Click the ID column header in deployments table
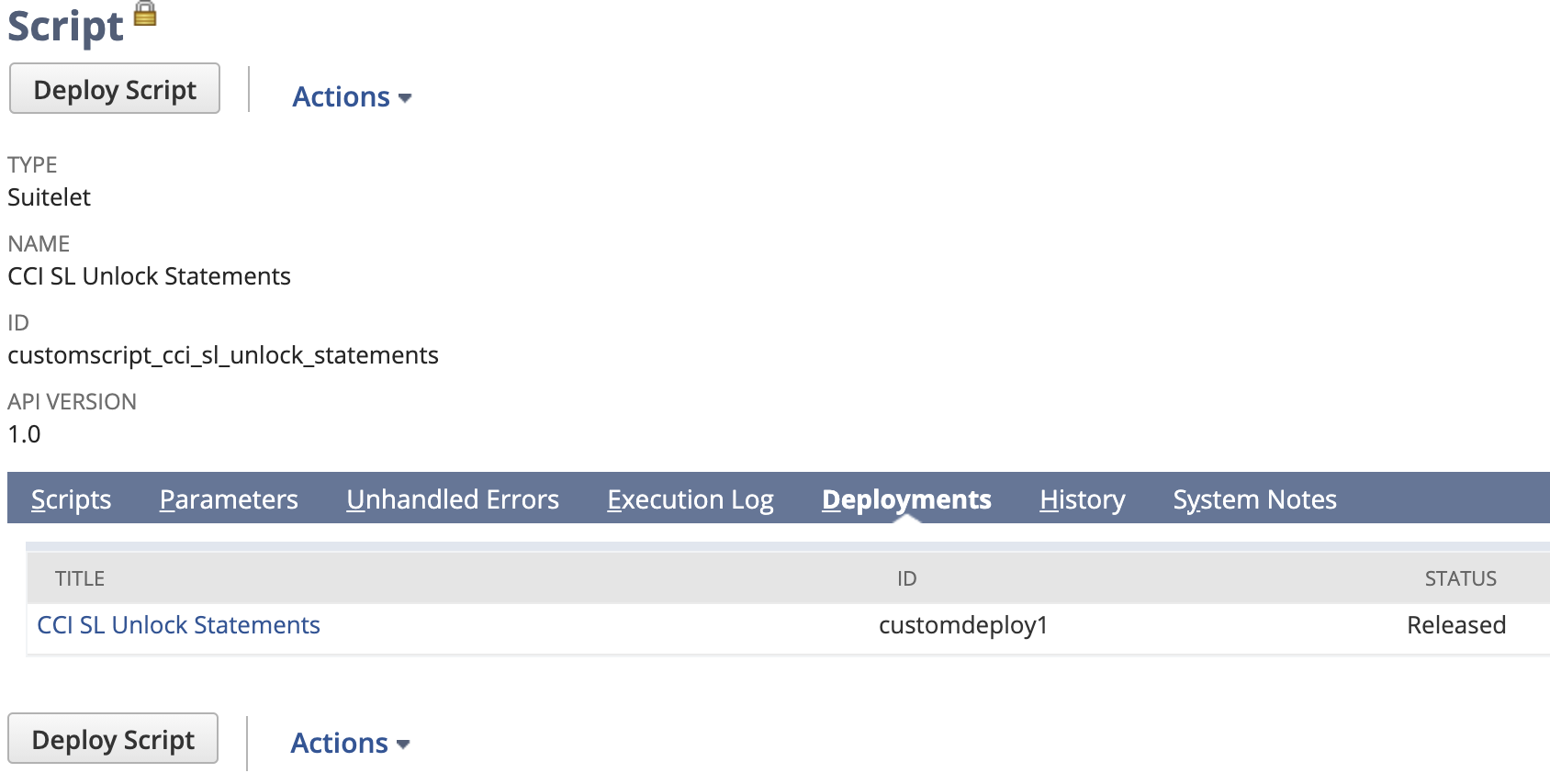1550x784 pixels. tap(906, 578)
